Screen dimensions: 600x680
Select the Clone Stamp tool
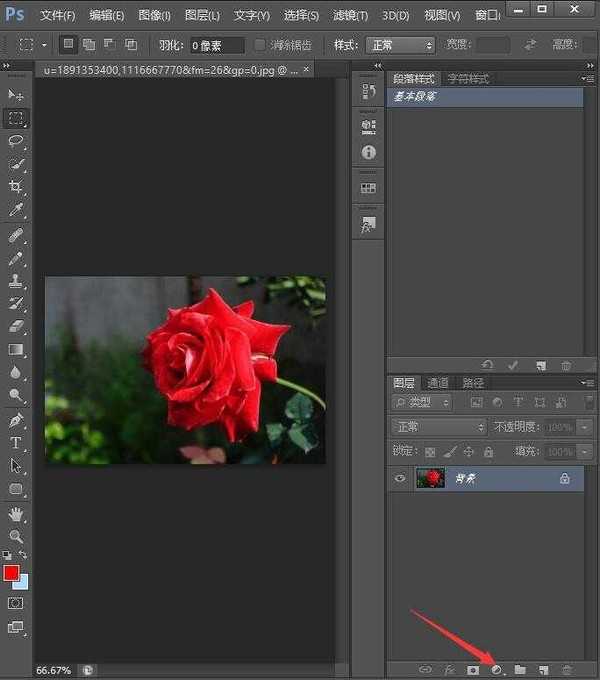point(16,280)
